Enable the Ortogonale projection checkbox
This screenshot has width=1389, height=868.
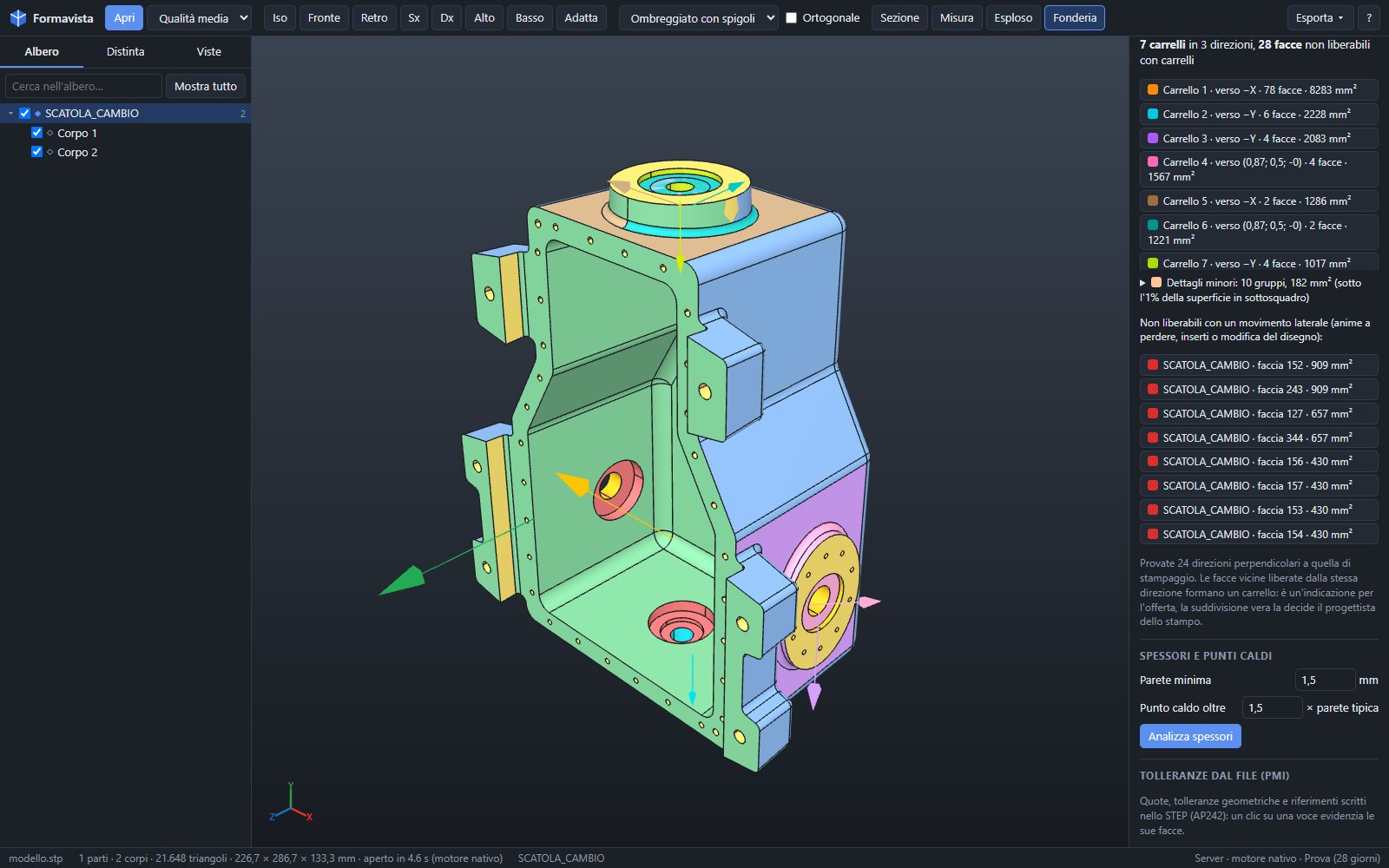[x=791, y=17]
